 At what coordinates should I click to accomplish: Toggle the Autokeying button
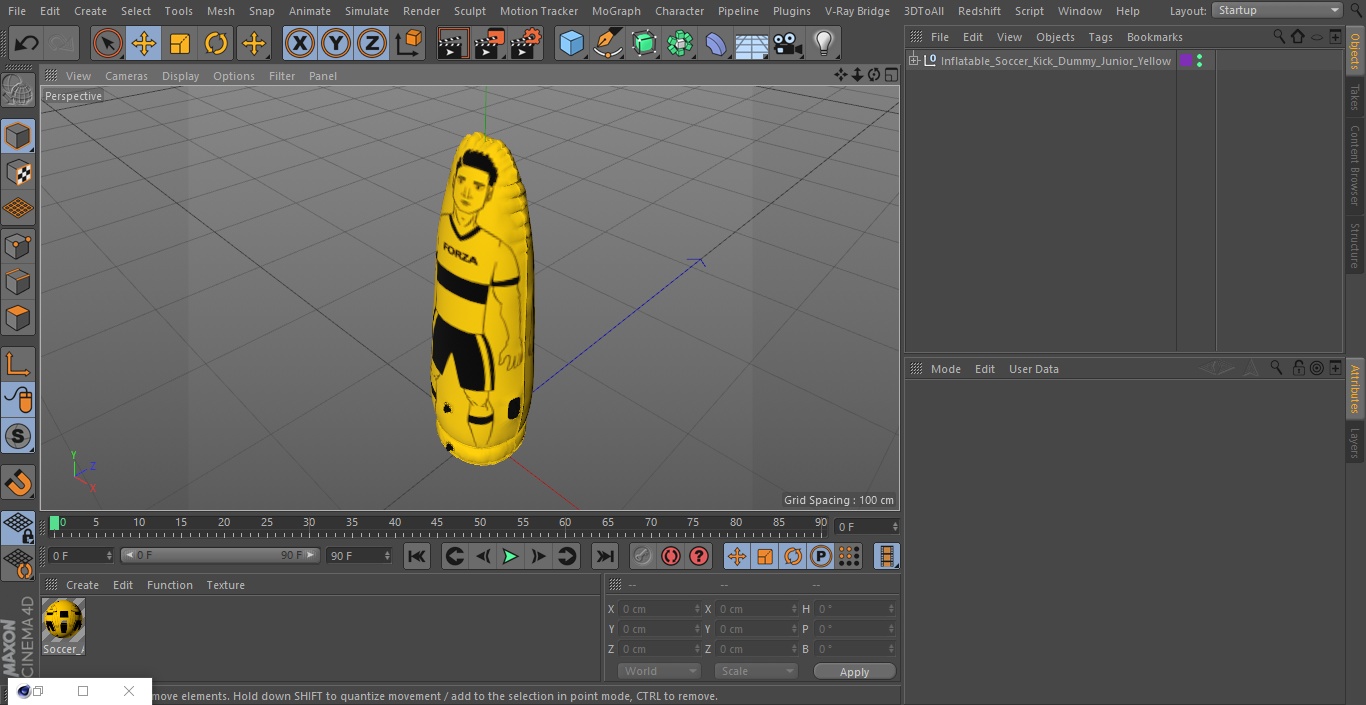pyautogui.click(x=671, y=556)
